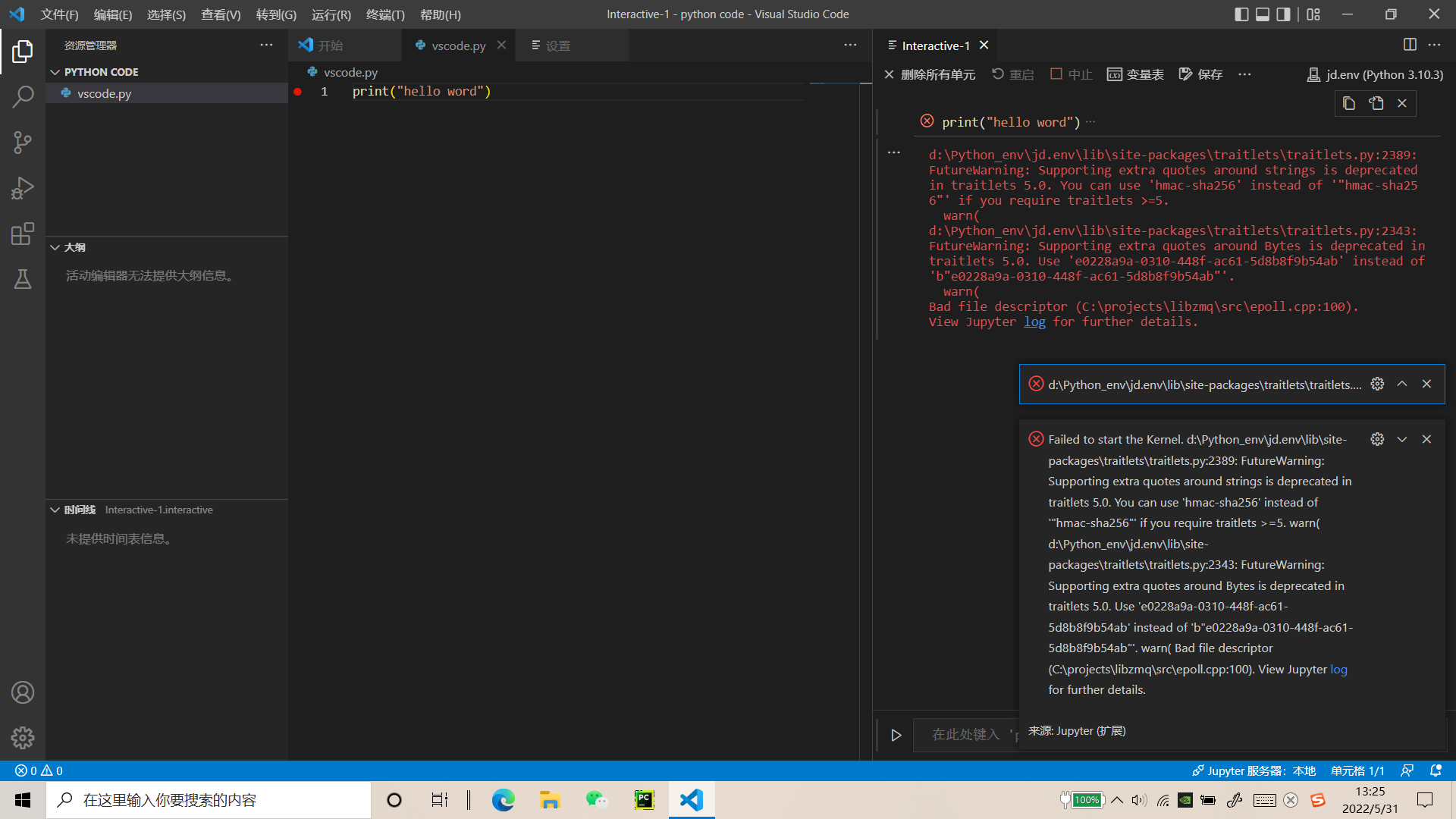Viewport: 1456px width, 819px height.
Task: Open the 编辑(E) menu
Action: [x=112, y=14]
